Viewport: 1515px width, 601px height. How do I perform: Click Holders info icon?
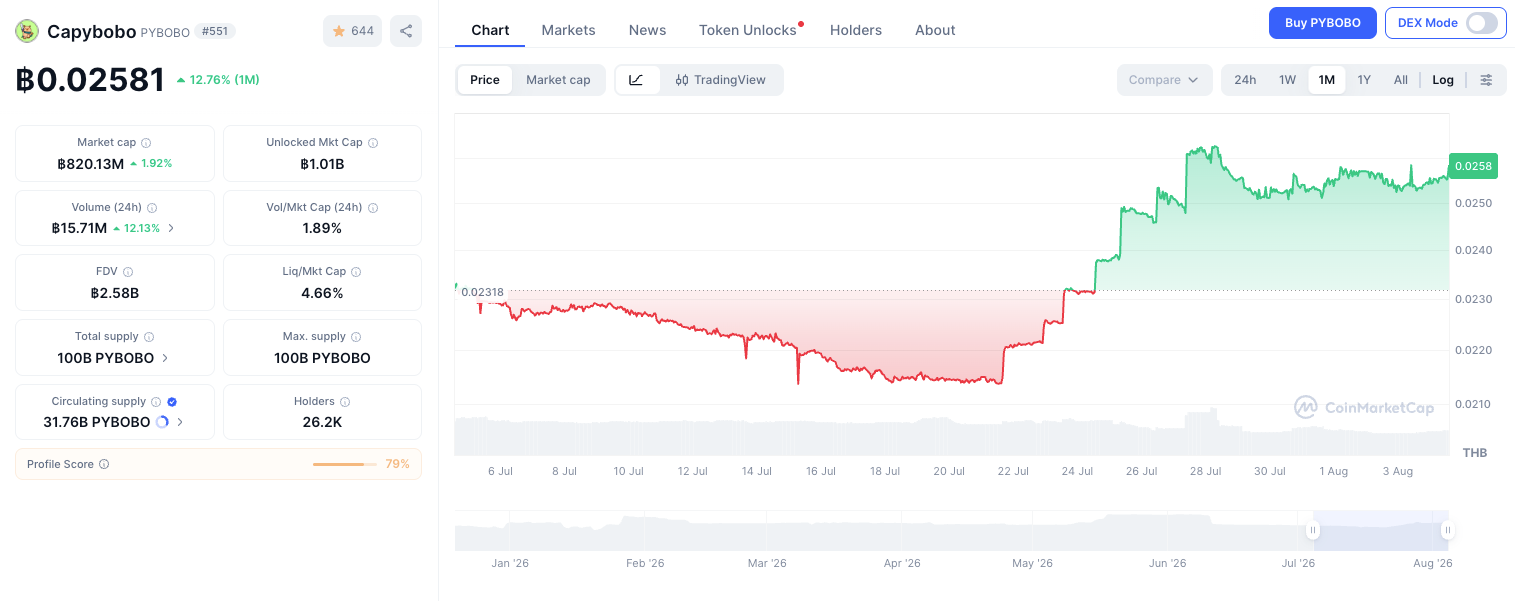[x=345, y=402]
